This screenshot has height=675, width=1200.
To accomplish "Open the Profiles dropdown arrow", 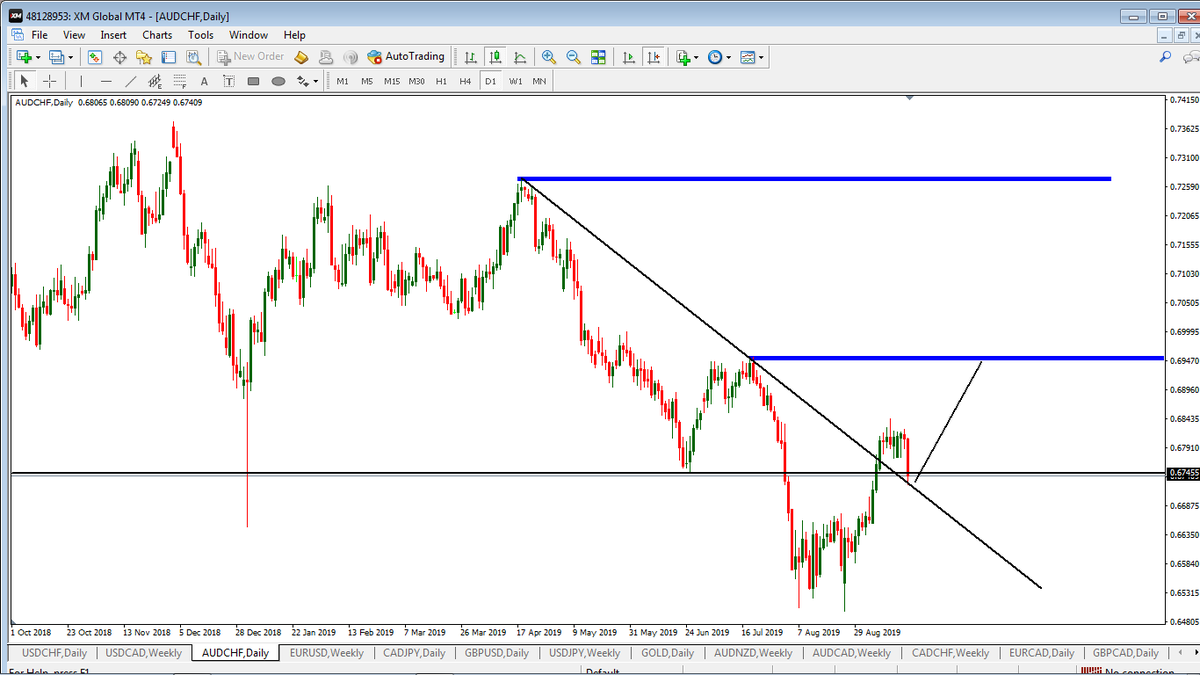I will click(x=70, y=57).
